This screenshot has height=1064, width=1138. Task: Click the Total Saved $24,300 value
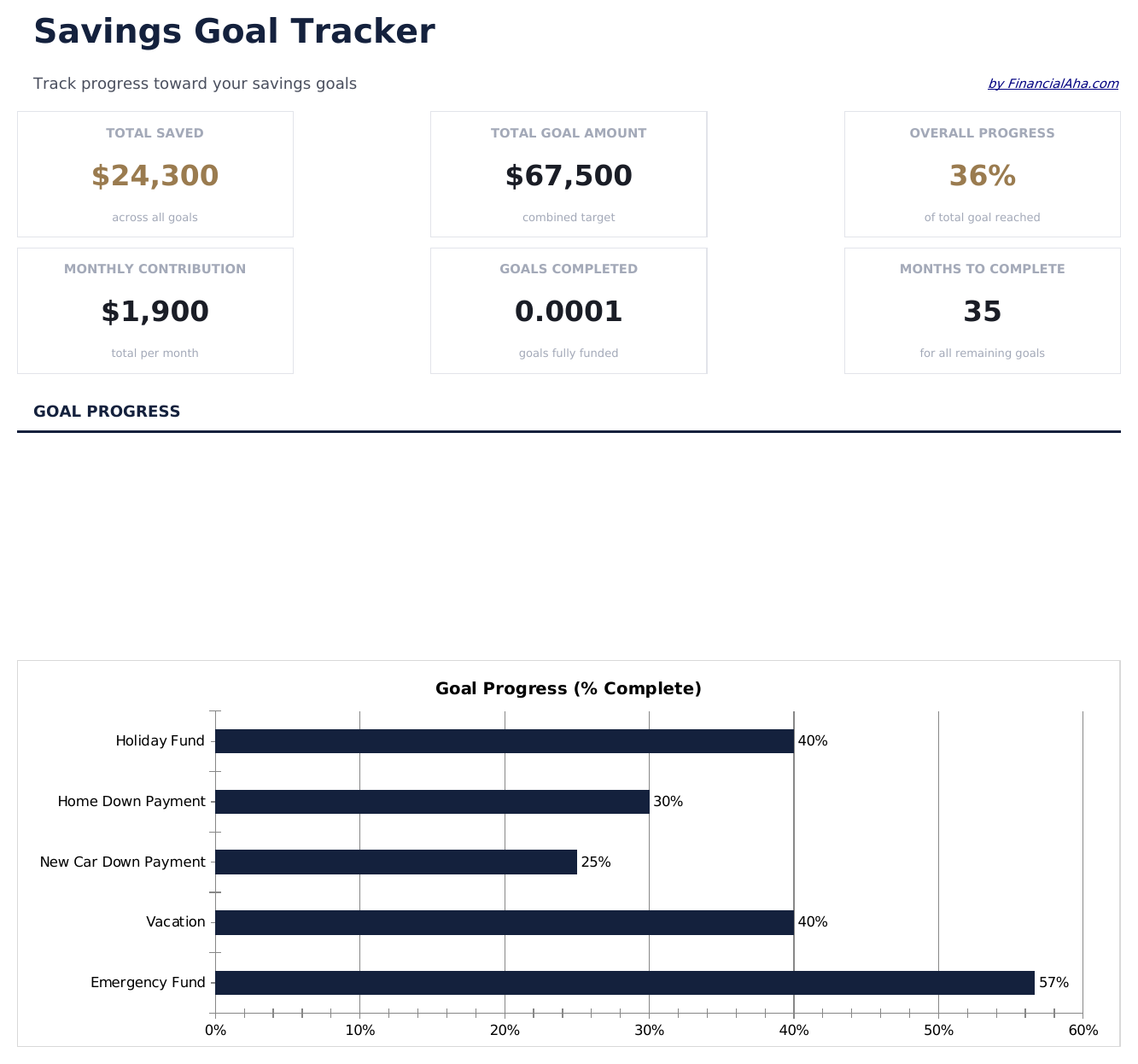click(155, 176)
